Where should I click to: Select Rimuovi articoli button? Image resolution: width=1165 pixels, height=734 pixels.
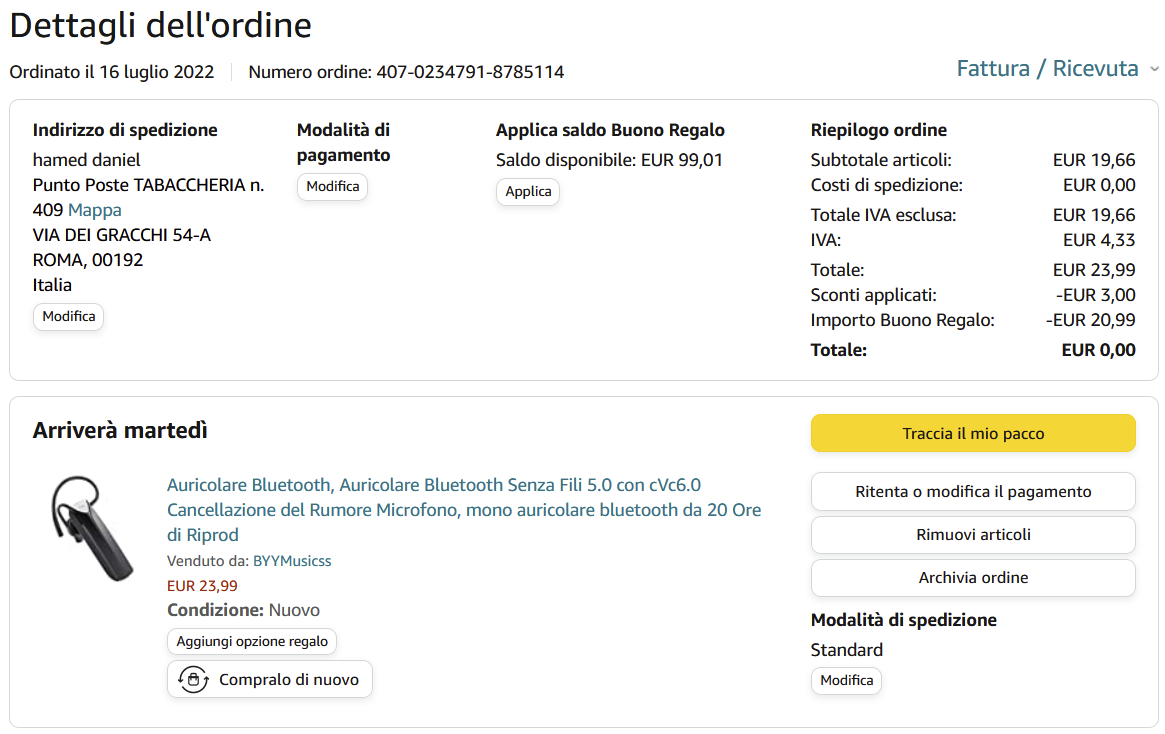(973, 535)
